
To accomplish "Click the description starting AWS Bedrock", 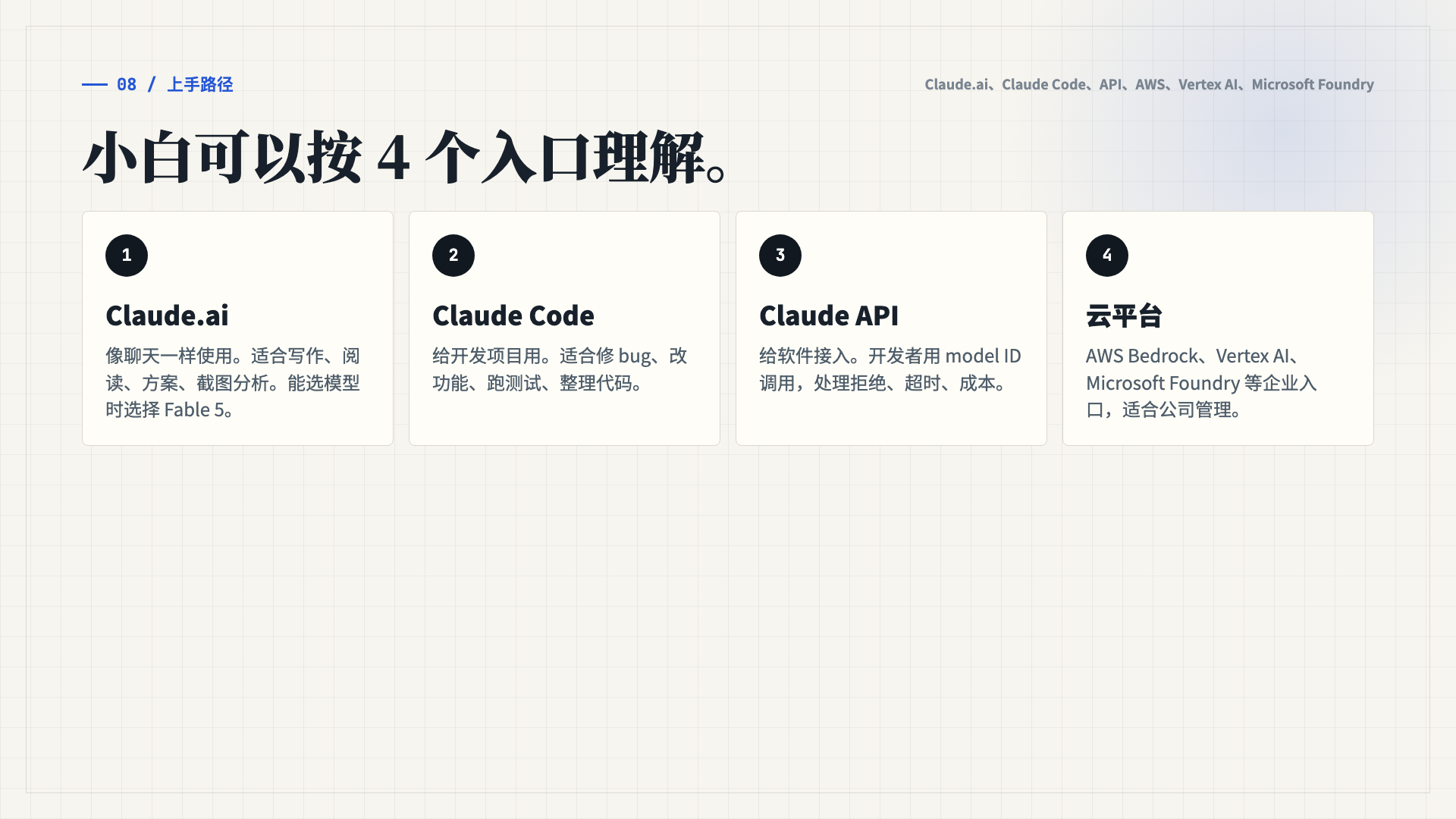I will 1201,383.
